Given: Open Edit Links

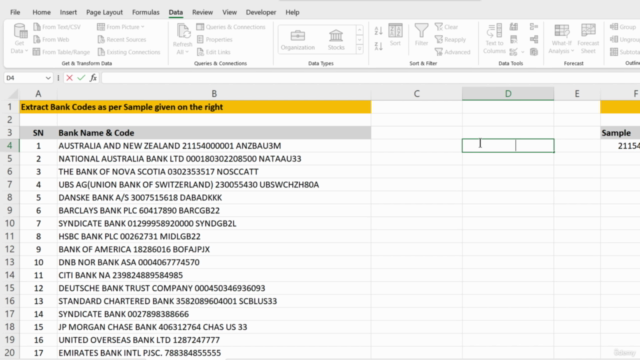Looking at the screenshot, I should [213, 52].
